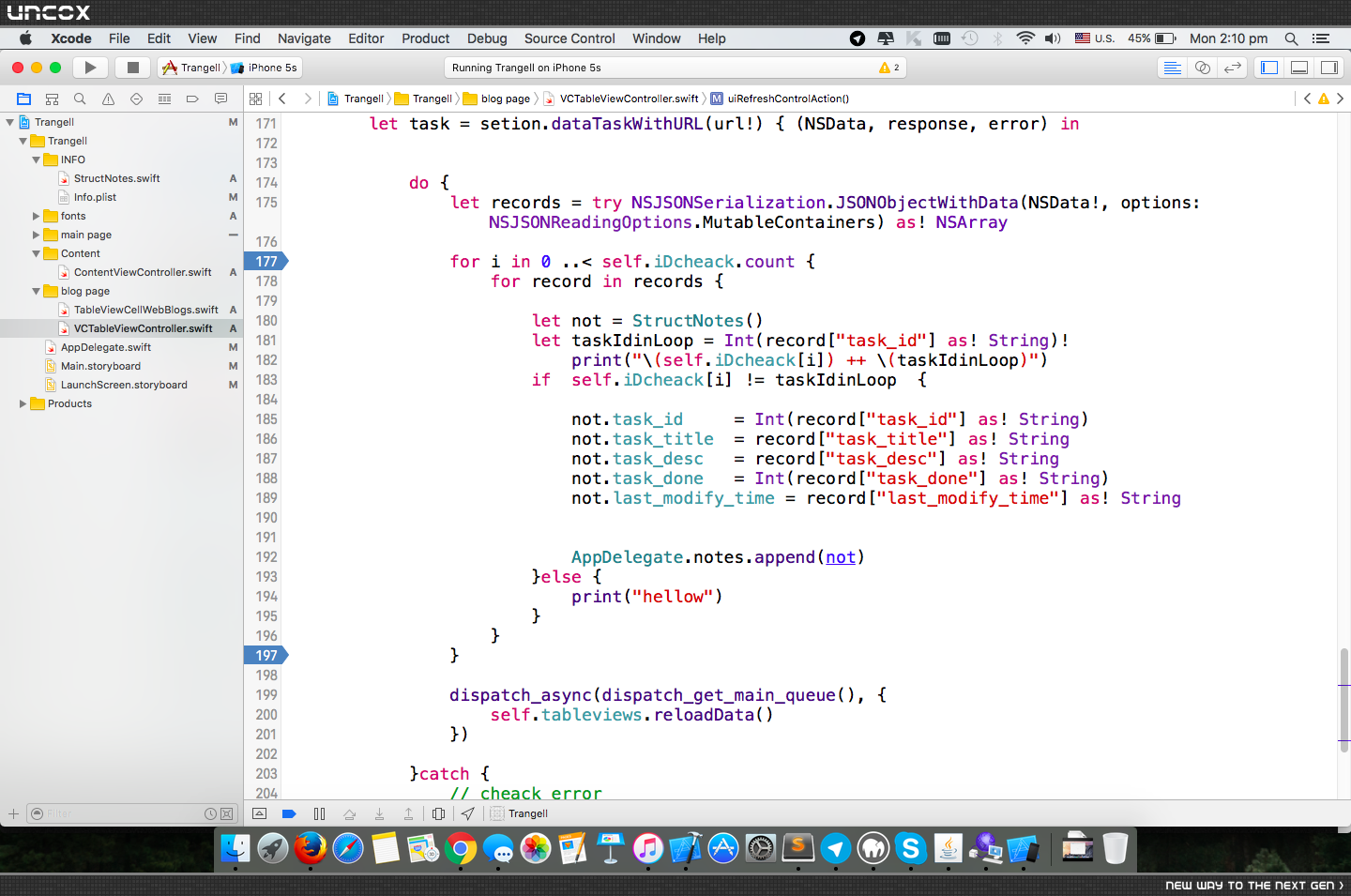Open the Debug menu
Viewport: 1351px width, 896px height.
pyautogui.click(x=487, y=38)
